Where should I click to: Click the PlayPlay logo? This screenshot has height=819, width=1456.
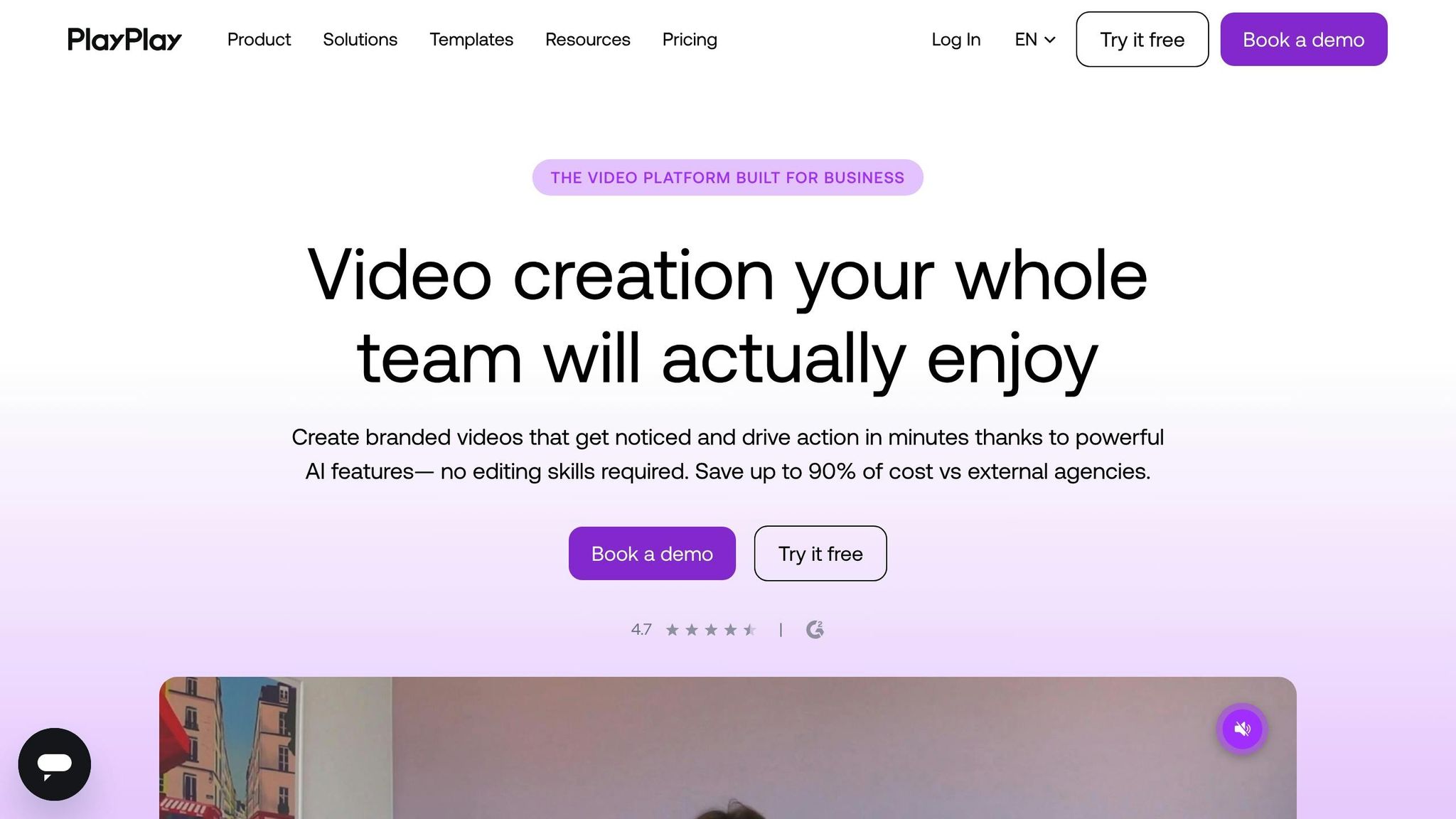pyautogui.click(x=124, y=40)
